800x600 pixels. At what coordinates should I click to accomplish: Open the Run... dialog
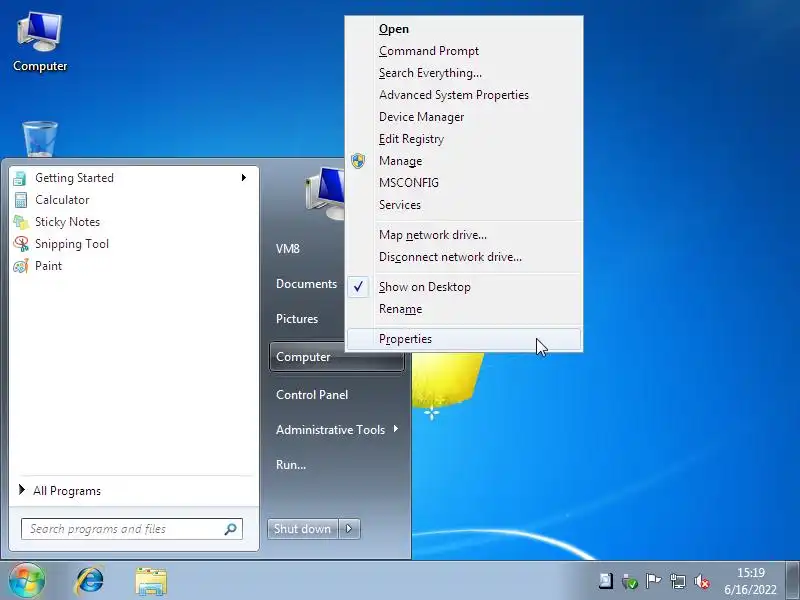click(x=291, y=465)
